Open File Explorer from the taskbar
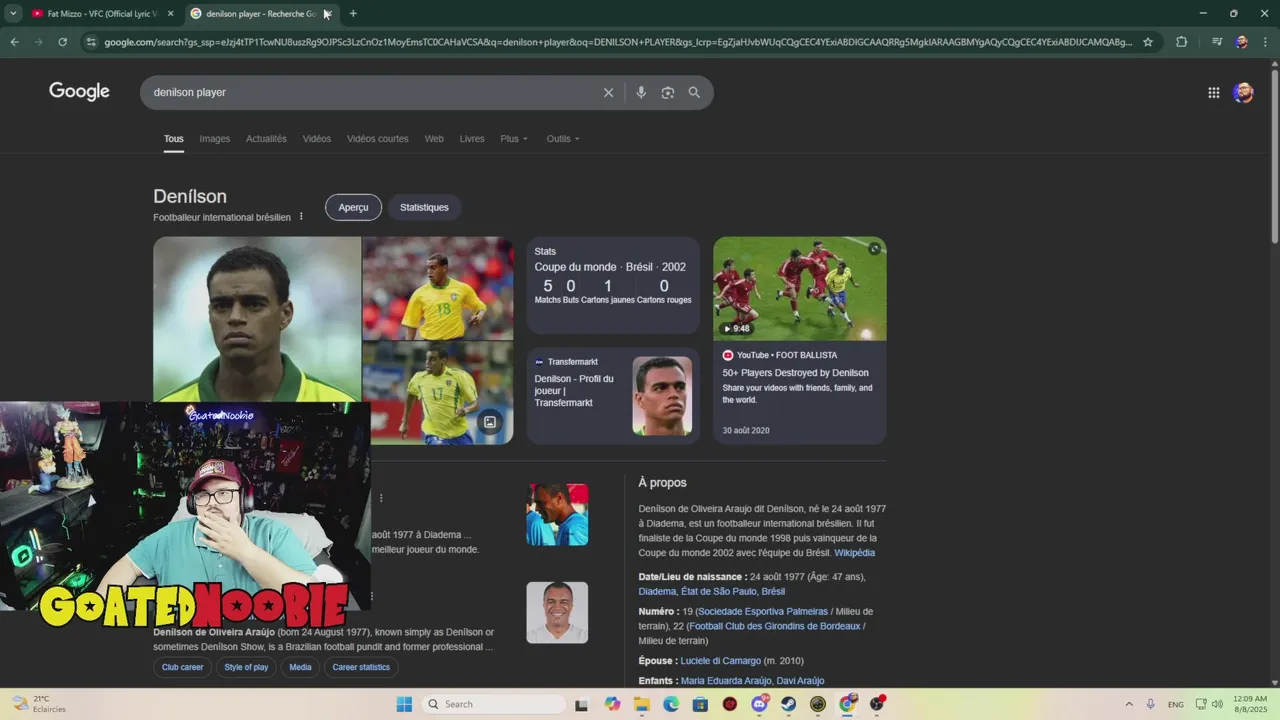This screenshot has height=720, width=1280. 641,704
